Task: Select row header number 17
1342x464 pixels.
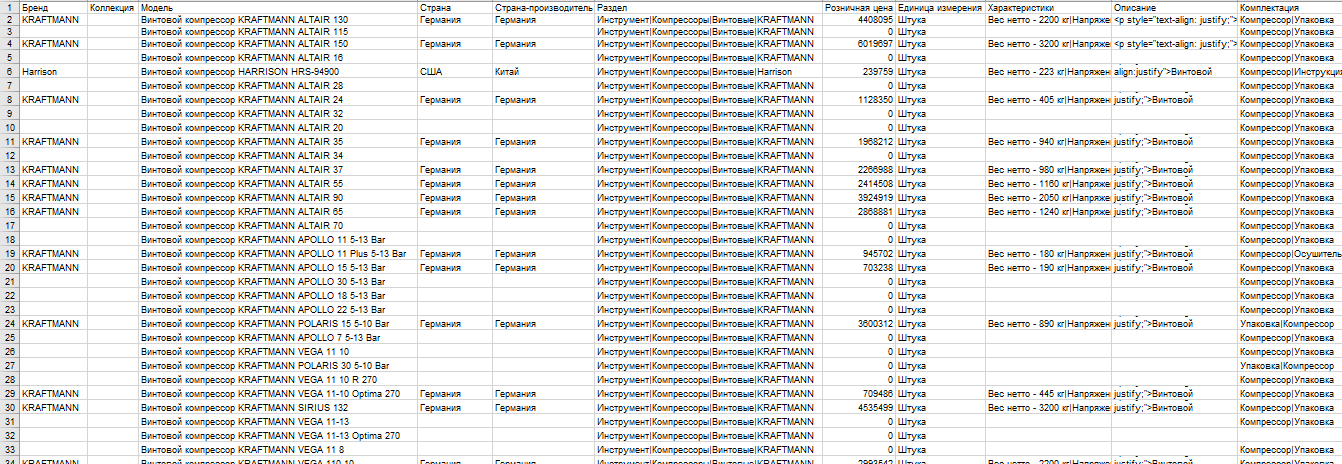Action: pos(10,227)
